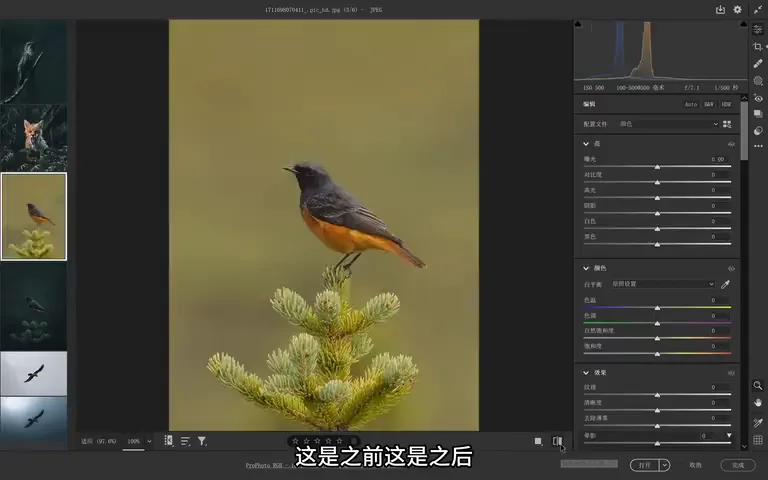Image resolution: width=768 pixels, height=480 pixels.
Task: Collapse the Color panel chevron
Action: coord(586,268)
